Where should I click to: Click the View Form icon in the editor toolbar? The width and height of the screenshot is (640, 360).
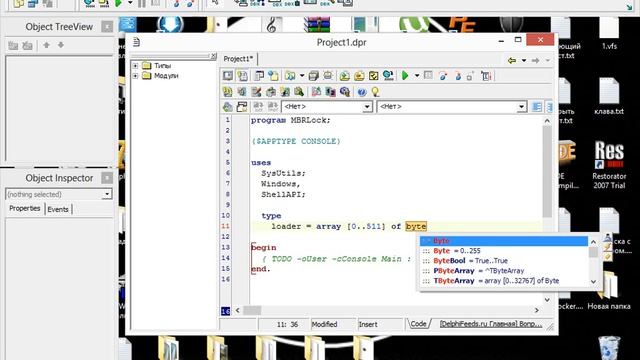pos(259,76)
